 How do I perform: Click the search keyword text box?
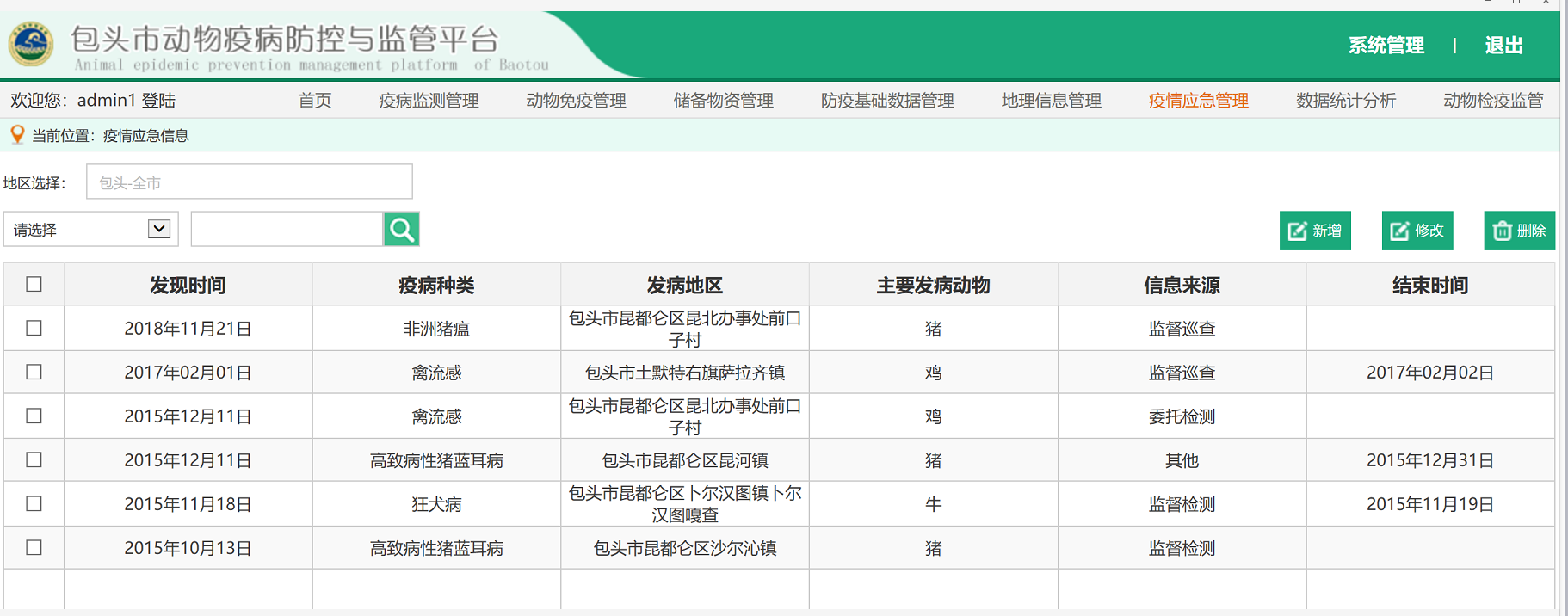[x=287, y=230]
